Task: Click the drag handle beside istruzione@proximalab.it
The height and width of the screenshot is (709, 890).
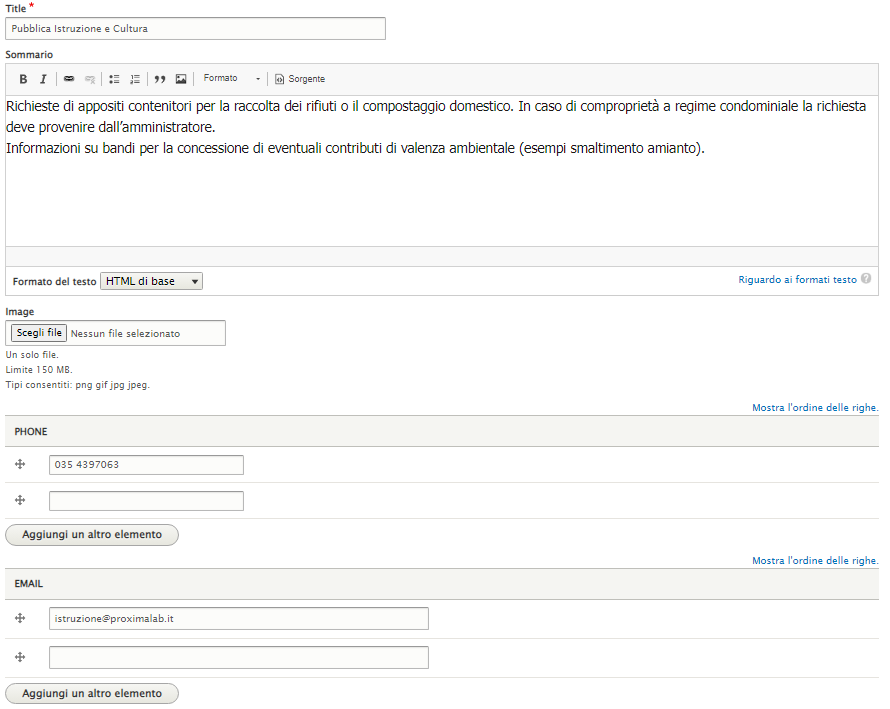Action: click(x=20, y=619)
